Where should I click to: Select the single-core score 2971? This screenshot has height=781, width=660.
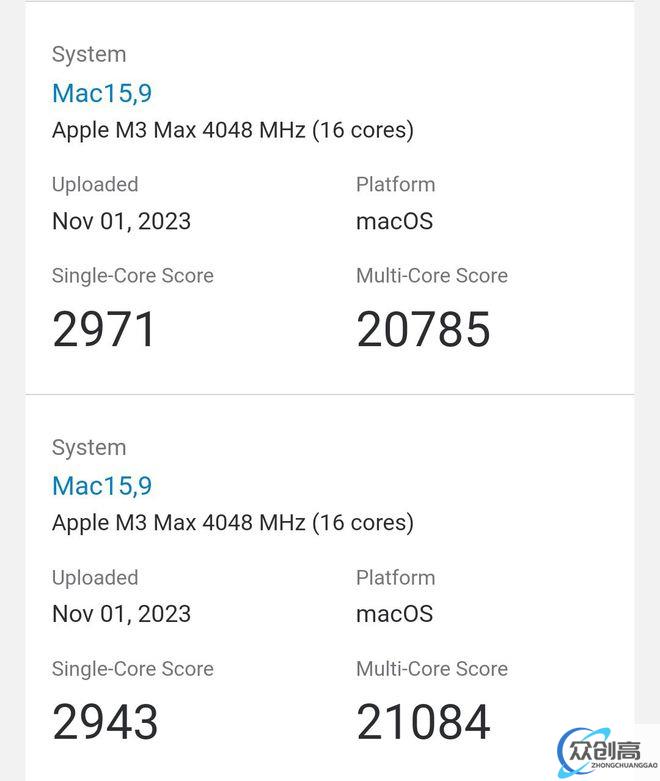(x=104, y=329)
